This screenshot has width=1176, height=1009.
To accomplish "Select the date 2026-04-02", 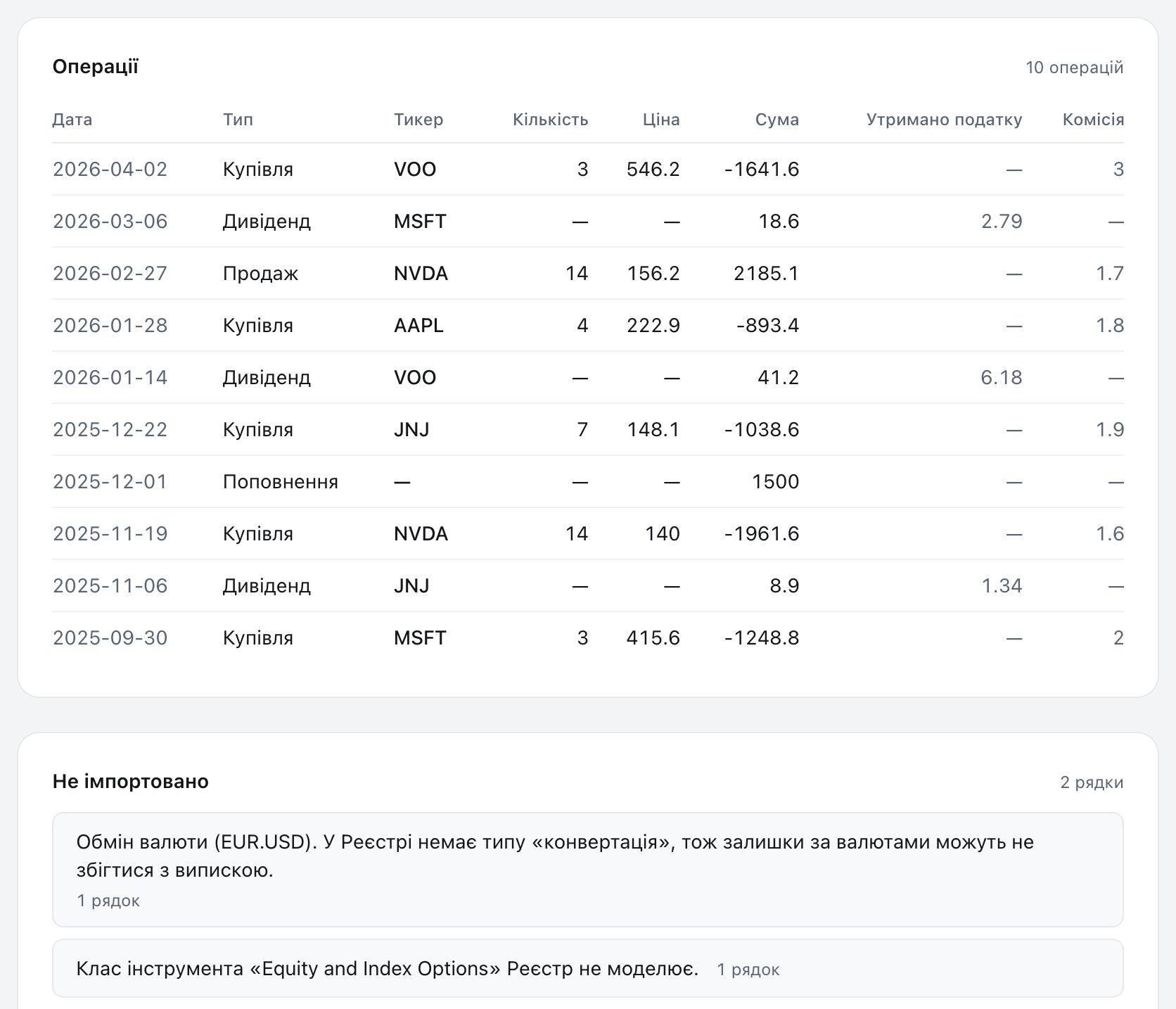I will point(110,170).
